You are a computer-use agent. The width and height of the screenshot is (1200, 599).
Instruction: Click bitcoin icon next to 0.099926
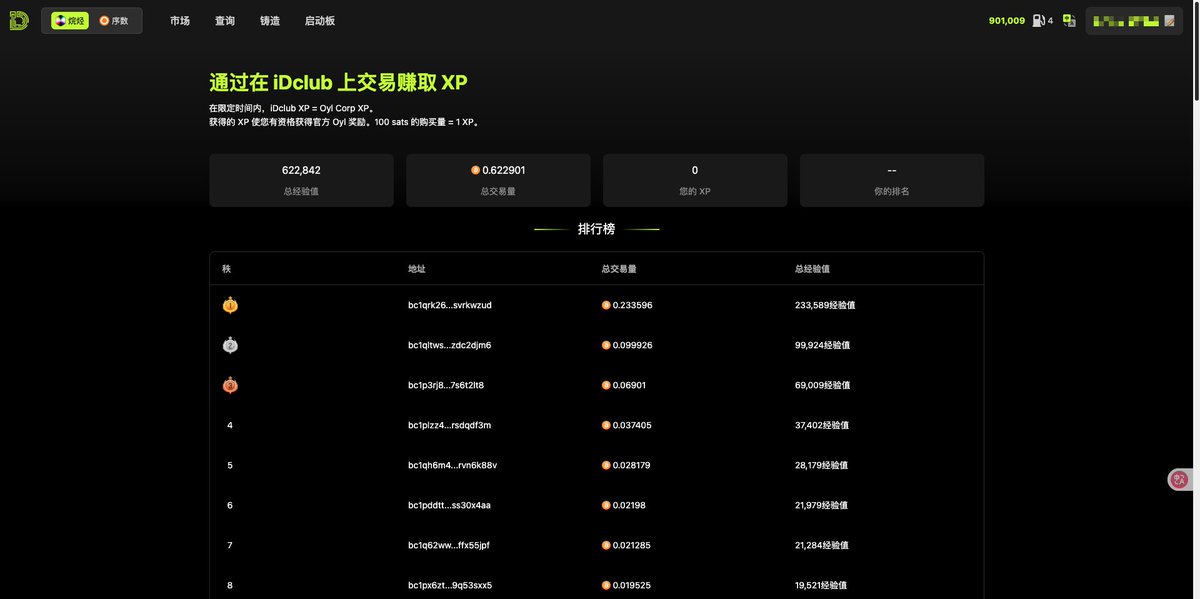pyautogui.click(x=606, y=345)
